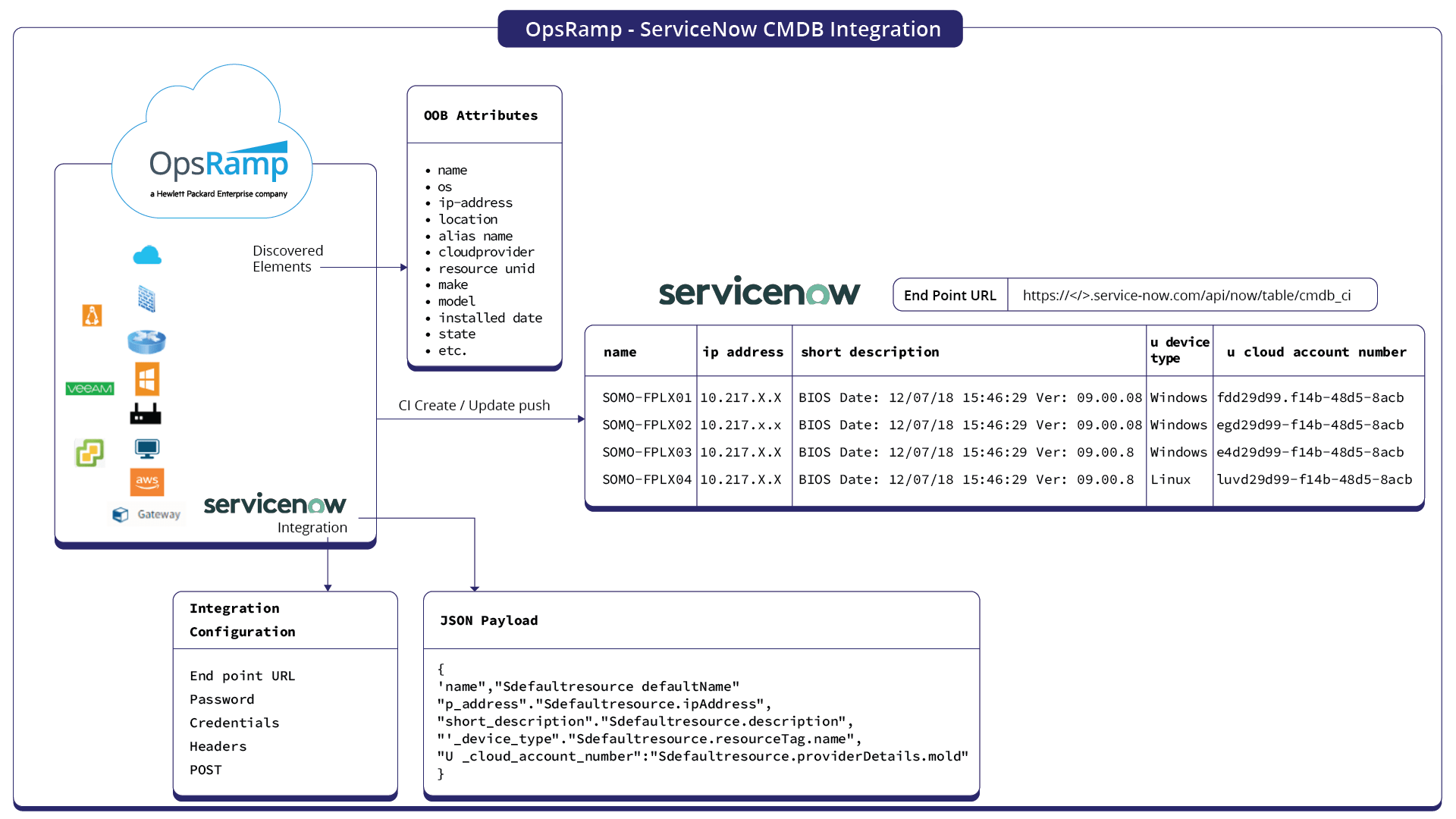Select the Veeam logo icon
Viewport: 1456px width, 819px height.
90,388
